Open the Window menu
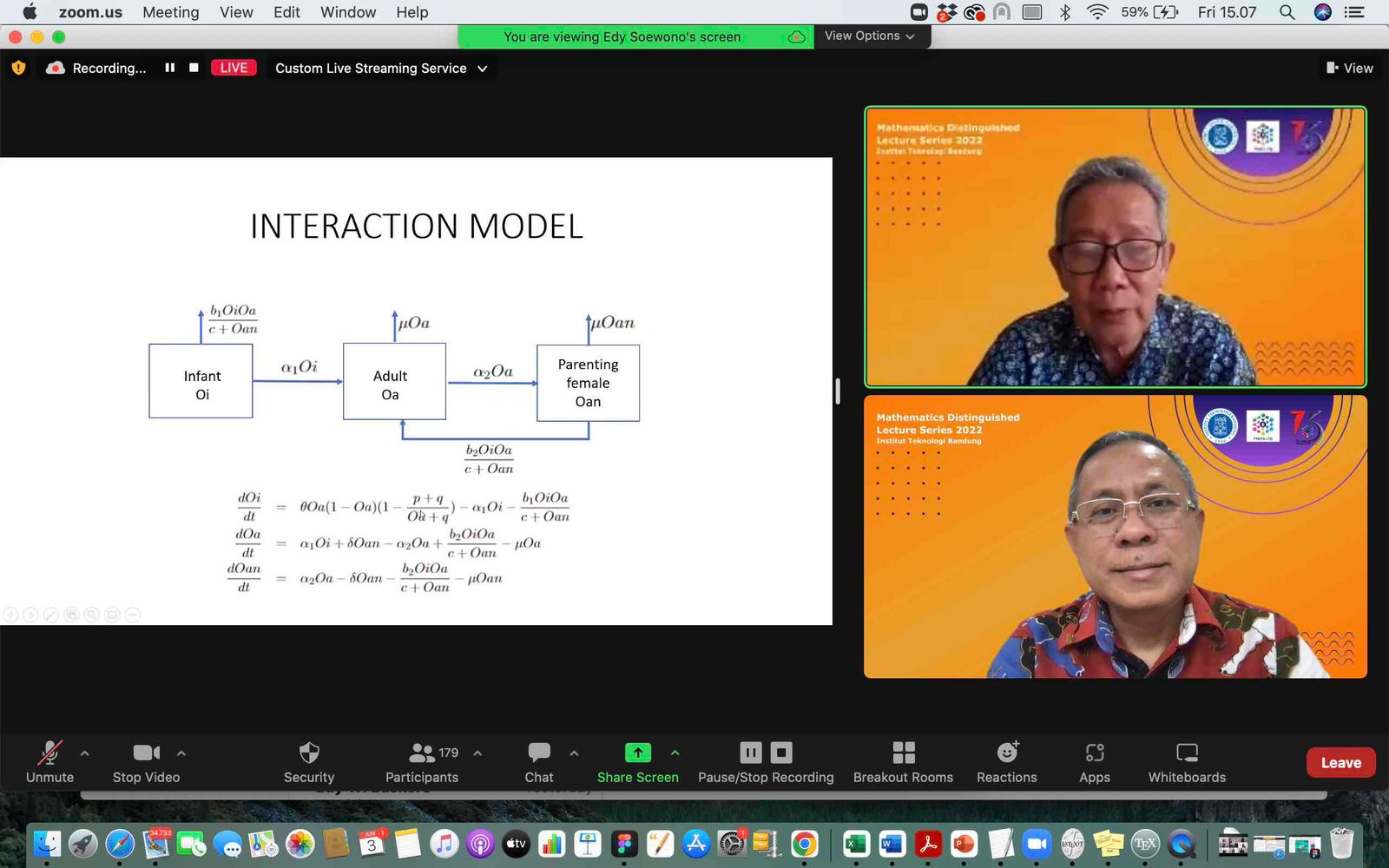The image size is (1389, 868). coord(347,12)
